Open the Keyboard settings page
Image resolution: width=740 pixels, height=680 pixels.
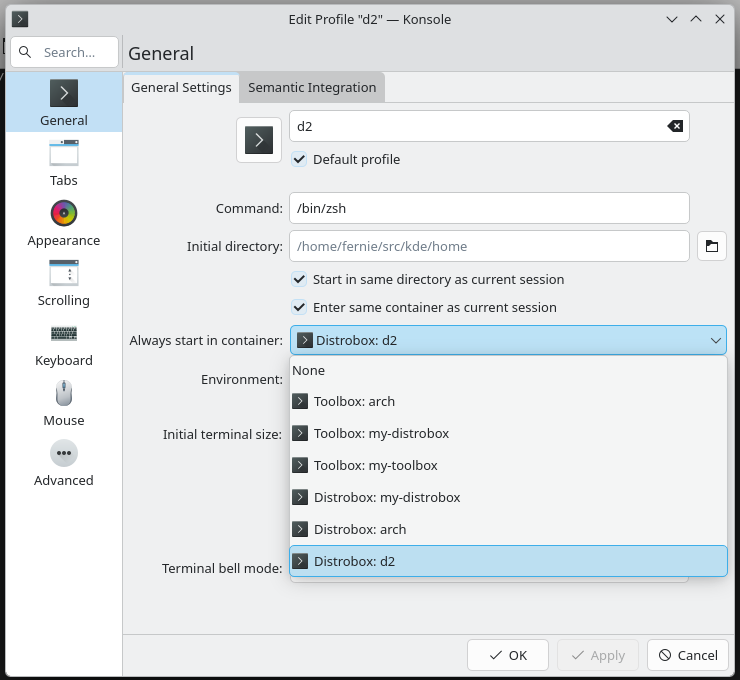click(64, 343)
